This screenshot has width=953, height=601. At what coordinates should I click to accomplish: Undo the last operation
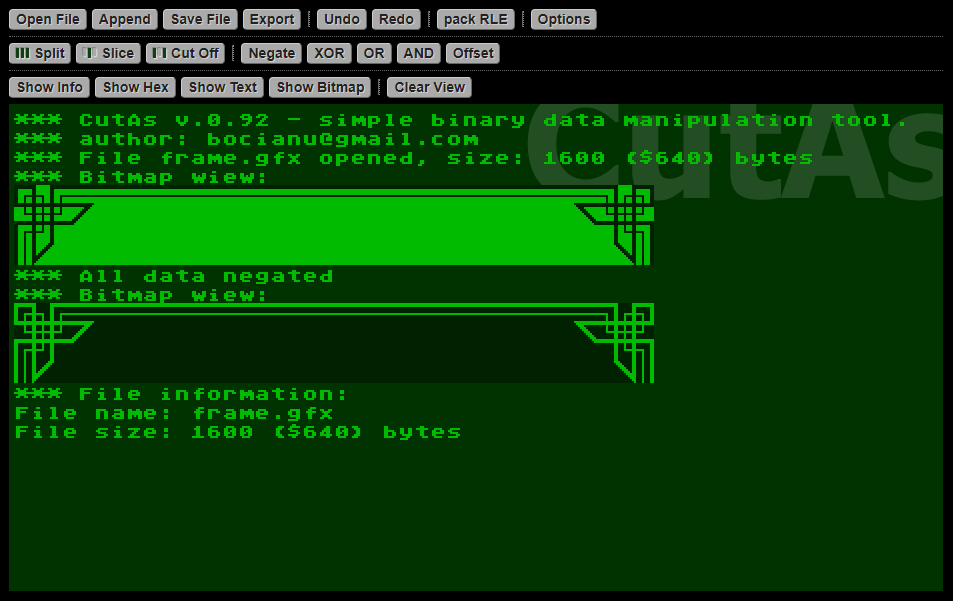(x=342, y=19)
